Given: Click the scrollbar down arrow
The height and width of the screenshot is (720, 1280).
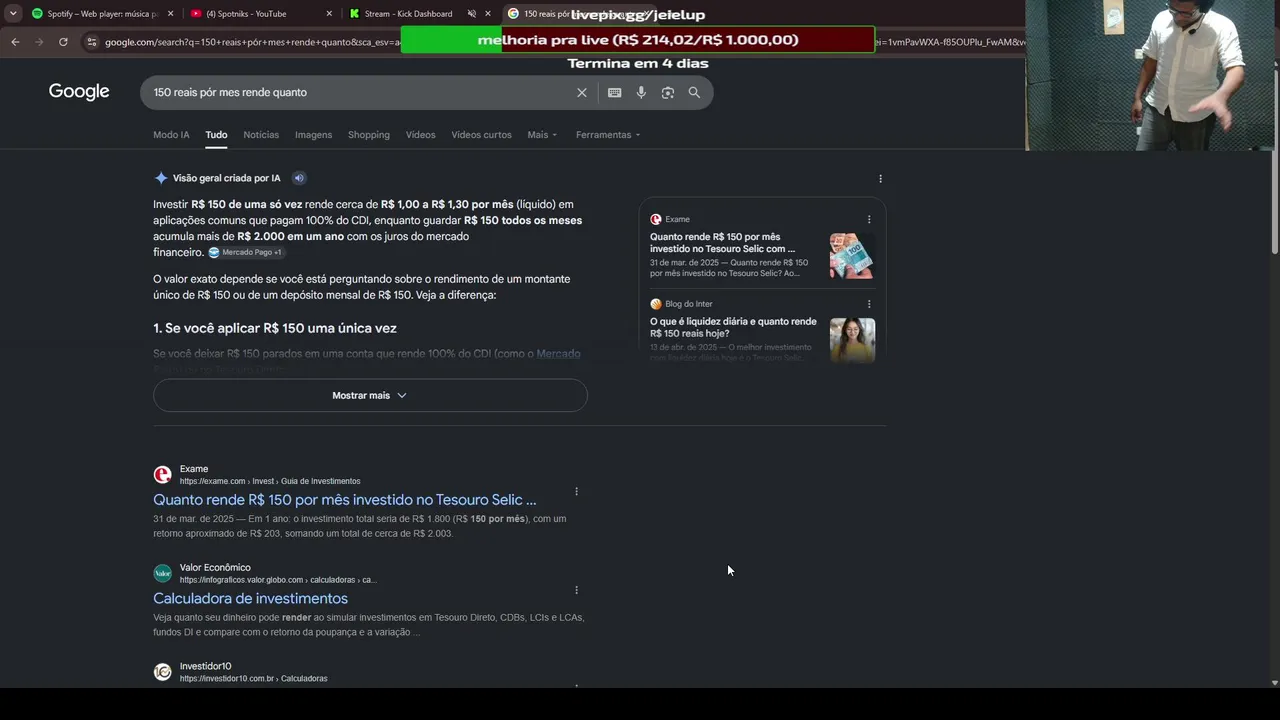Looking at the screenshot, I should (1274, 683).
